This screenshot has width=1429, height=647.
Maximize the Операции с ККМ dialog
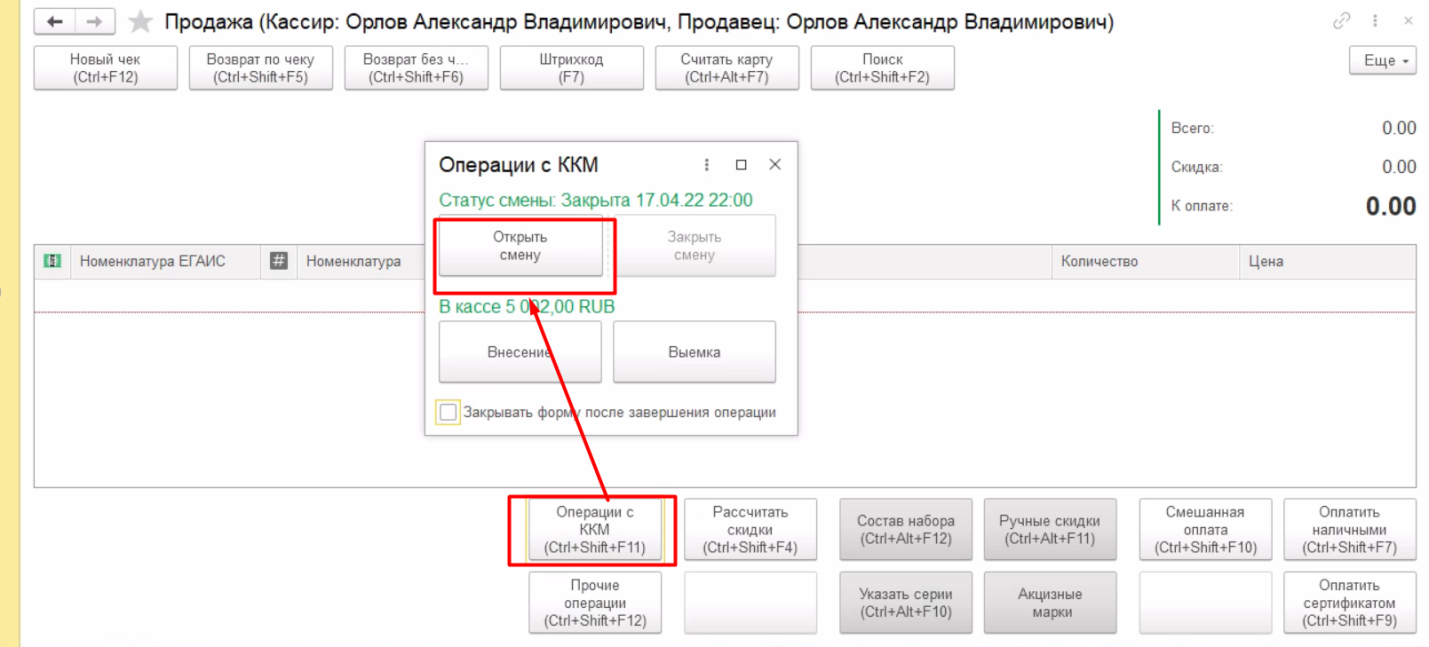point(741,165)
